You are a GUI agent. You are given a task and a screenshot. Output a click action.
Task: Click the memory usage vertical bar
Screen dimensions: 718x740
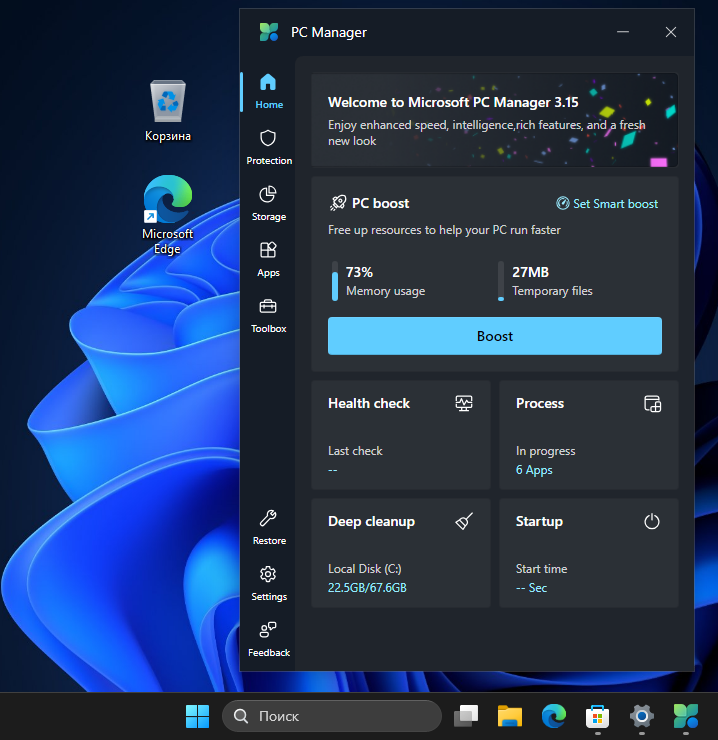335,281
